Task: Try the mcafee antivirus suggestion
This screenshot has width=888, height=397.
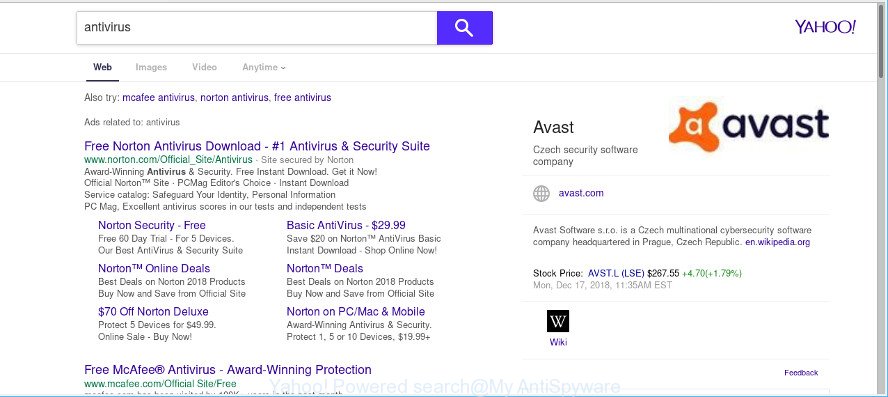Action: [159, 97]
